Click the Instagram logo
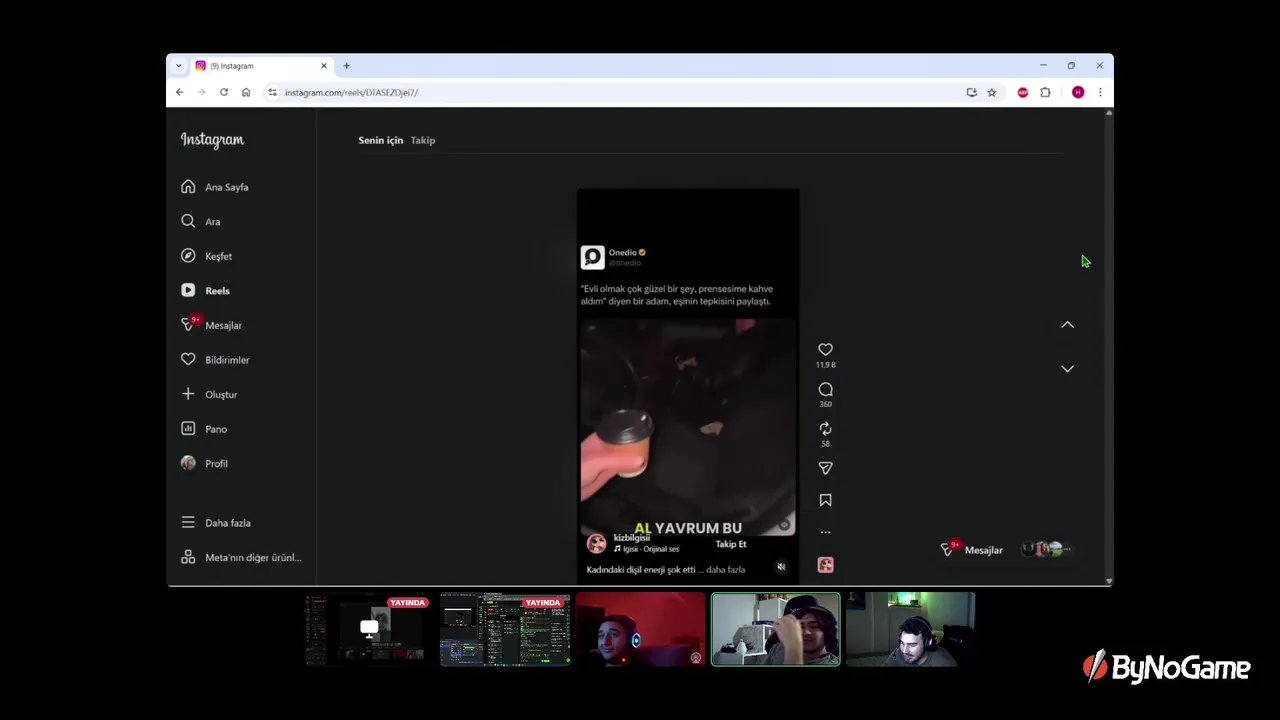The width and height of the screenshot is (1280, 720). point(212,140)
